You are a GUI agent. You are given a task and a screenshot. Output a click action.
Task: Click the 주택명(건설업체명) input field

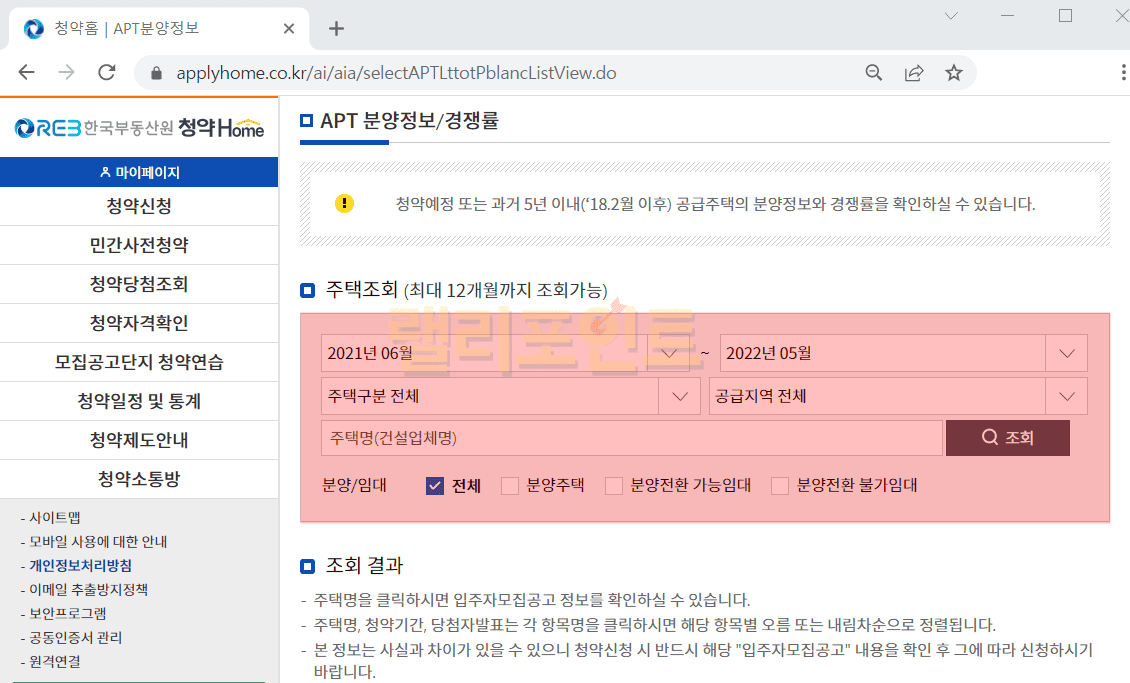click(x=631, y=438)
